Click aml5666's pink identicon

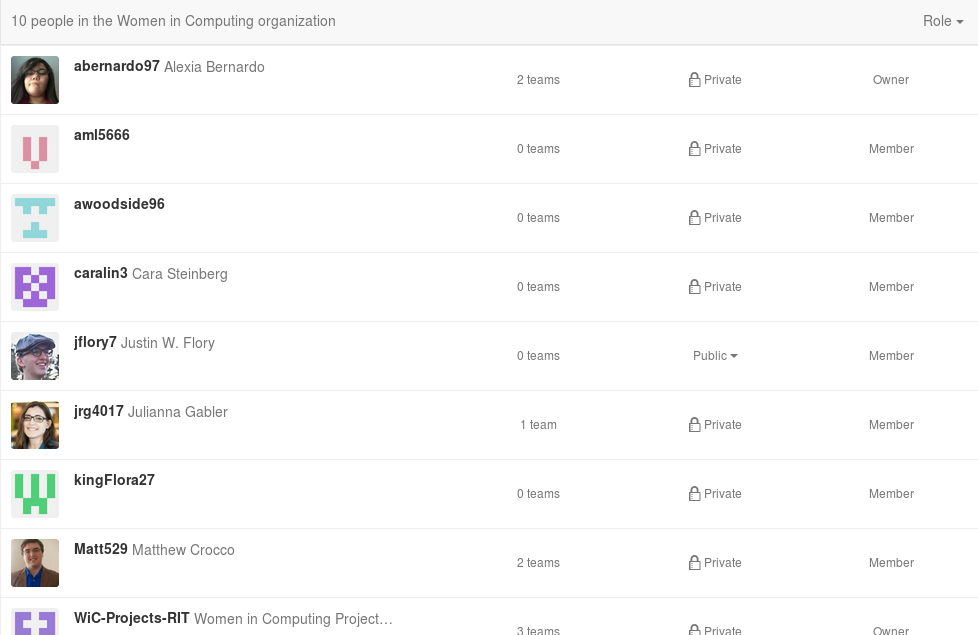[x=34, y=148]
